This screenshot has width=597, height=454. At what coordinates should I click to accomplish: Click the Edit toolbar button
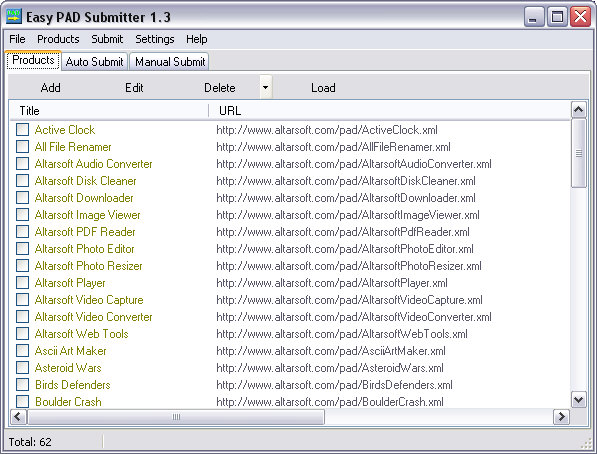click(134, 88)
